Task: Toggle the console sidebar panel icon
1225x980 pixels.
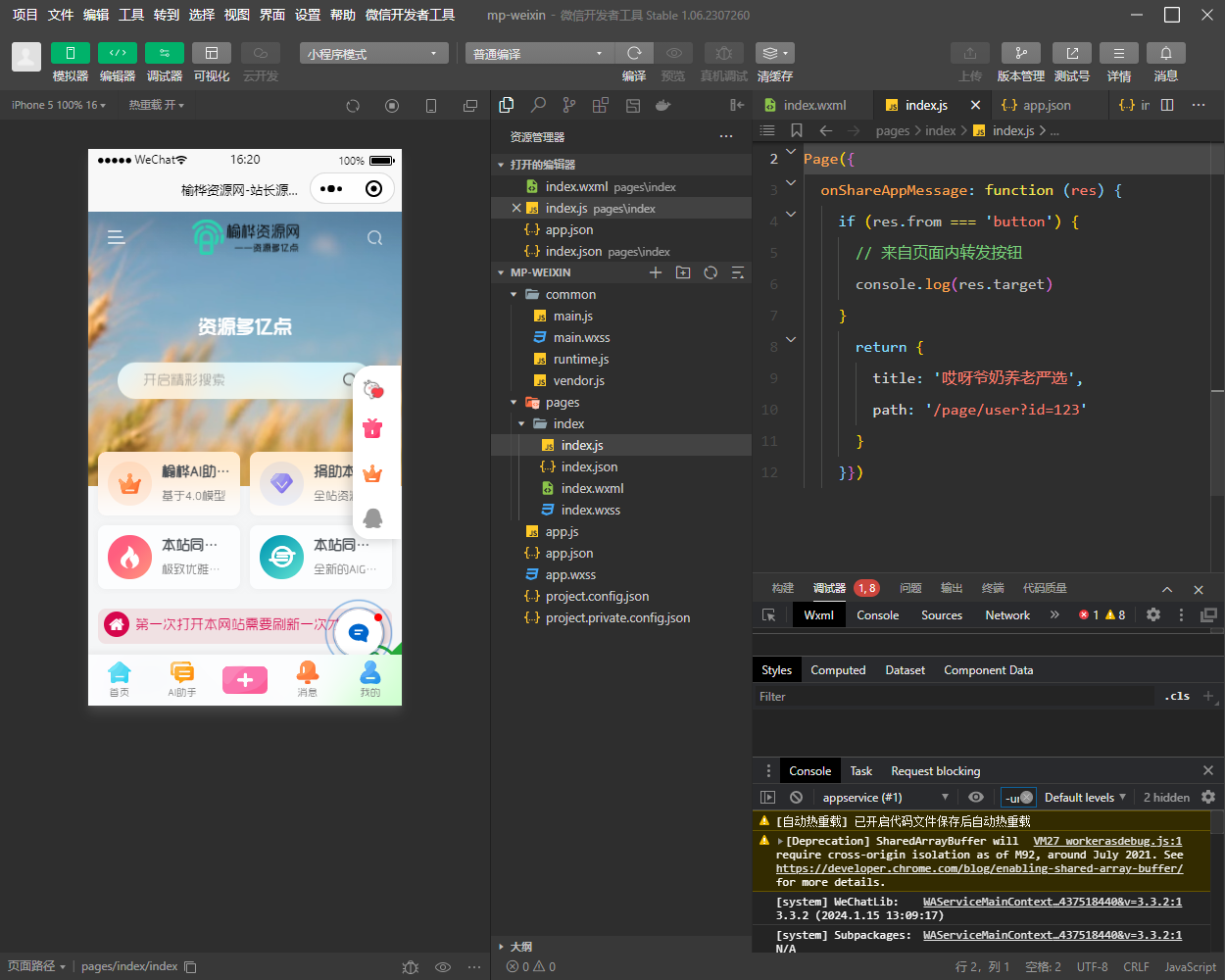Action: [x=768, y=798]
